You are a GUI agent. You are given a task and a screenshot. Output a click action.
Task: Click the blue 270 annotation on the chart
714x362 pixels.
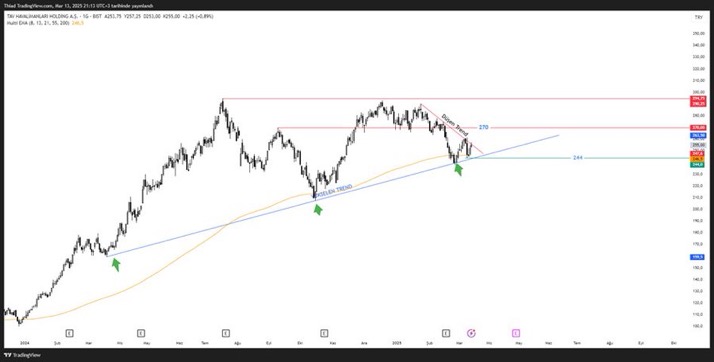[x=484, y=127]
